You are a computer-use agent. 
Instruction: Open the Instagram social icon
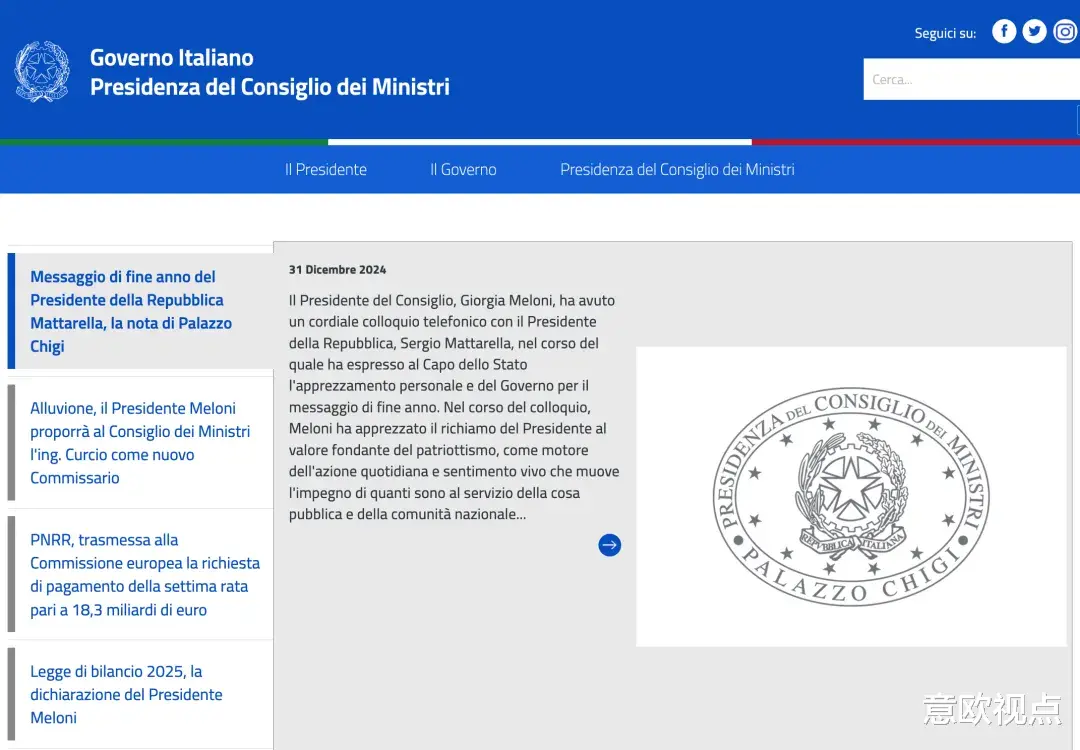(1065, 32)
